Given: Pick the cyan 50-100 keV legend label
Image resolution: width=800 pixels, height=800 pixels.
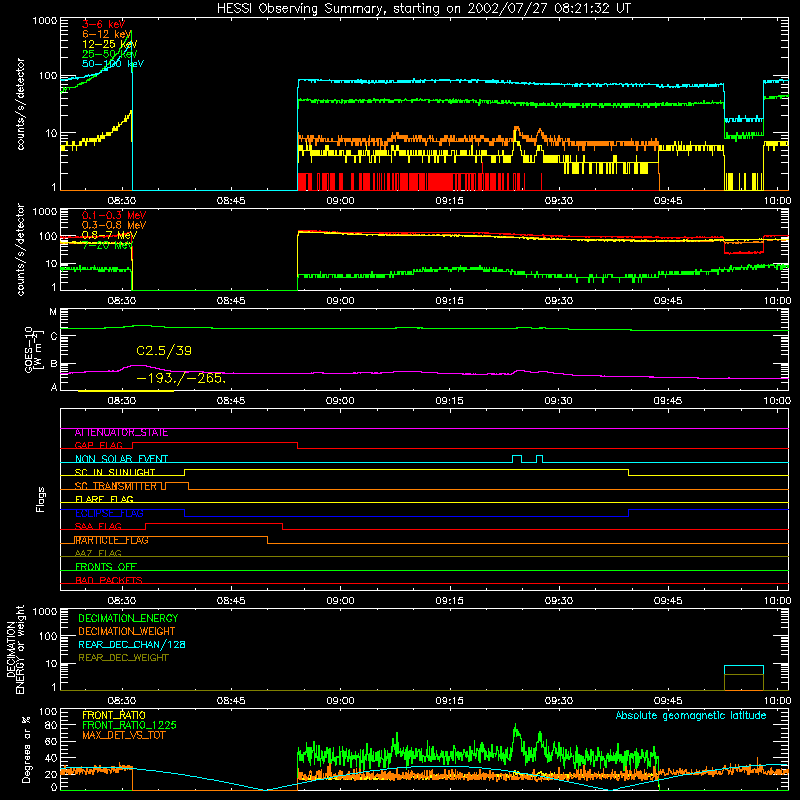Looking at the screenshot, I should pyautogui.click(x=113, y=64).
